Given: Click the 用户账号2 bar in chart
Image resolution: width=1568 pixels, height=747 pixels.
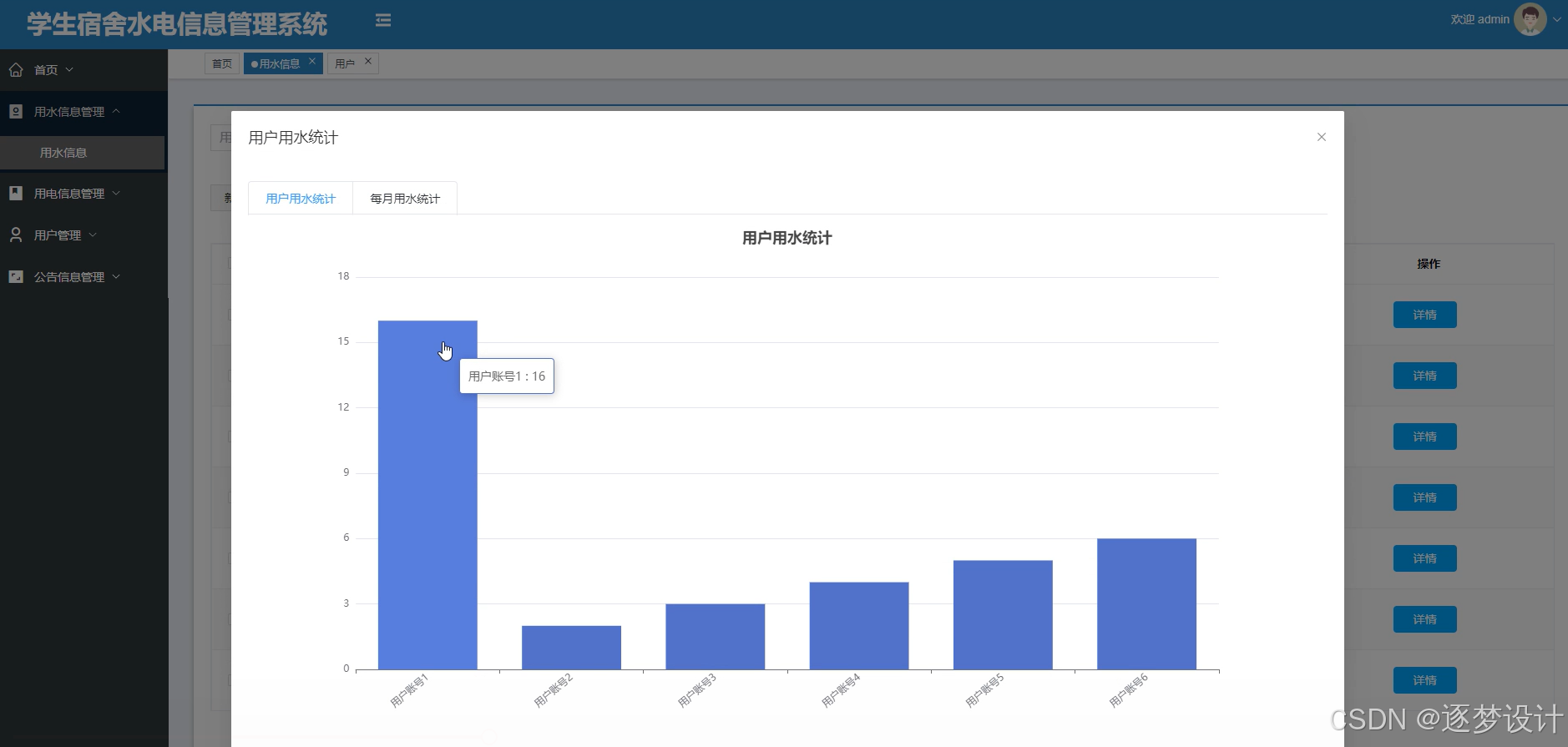Looking at the screenshot, I should [571, 648].
